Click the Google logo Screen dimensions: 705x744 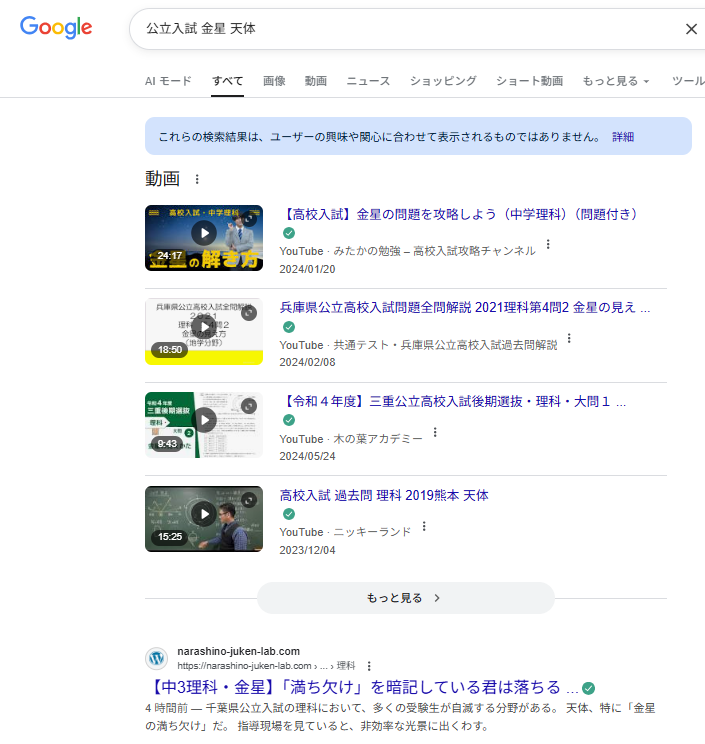[56, 28]
